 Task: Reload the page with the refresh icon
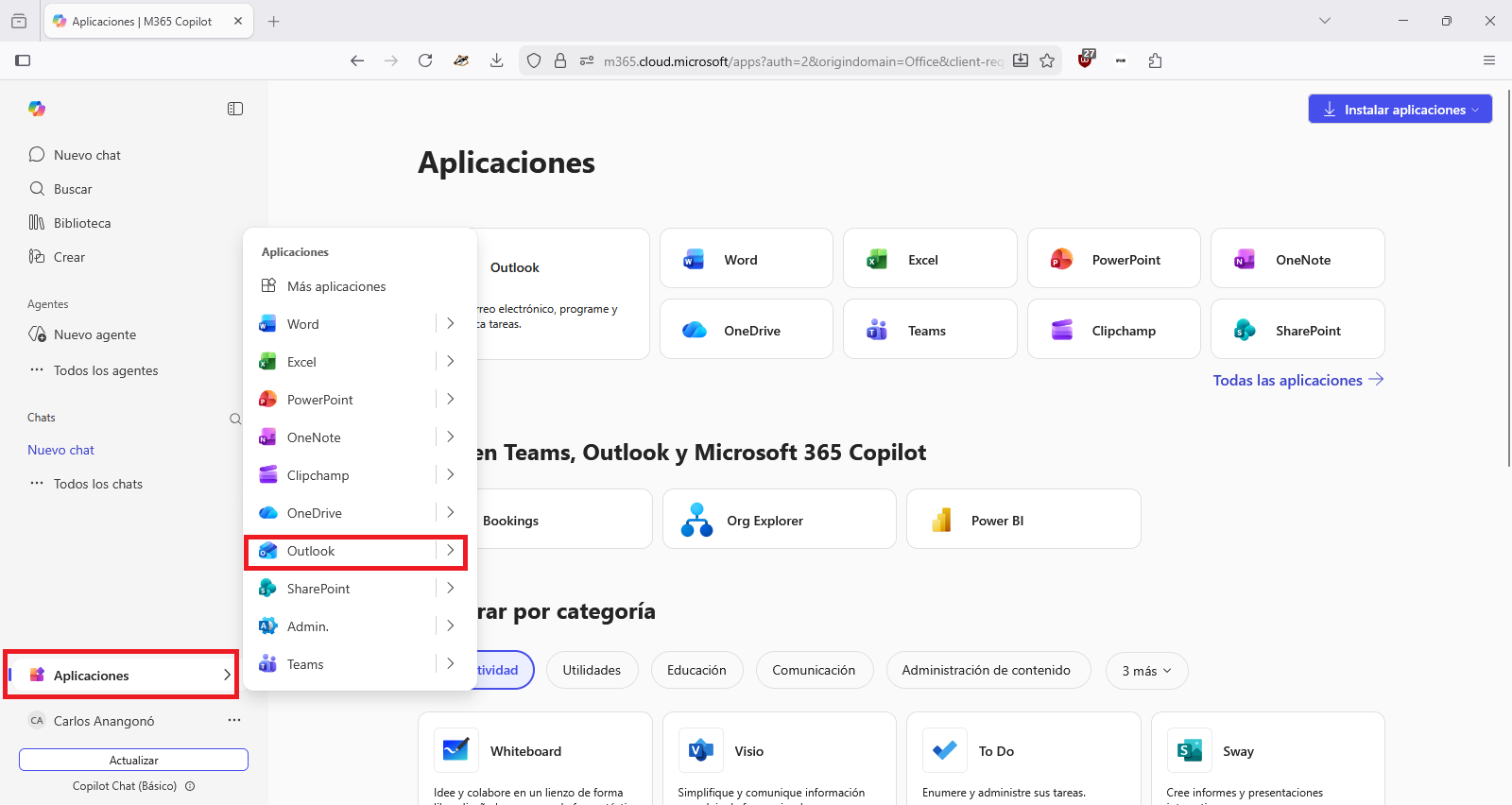point(425,60)
